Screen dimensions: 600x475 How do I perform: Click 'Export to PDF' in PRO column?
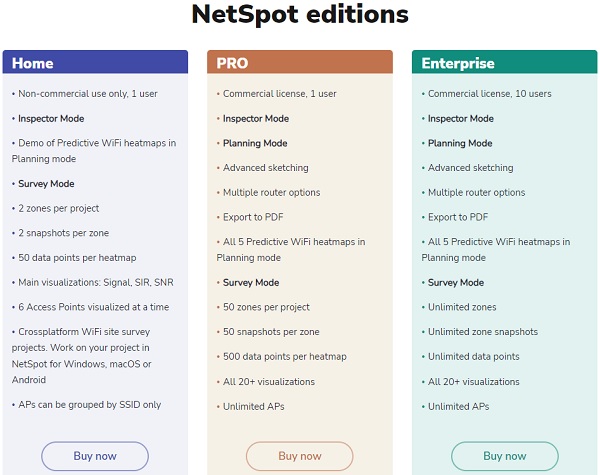(x=253, y=217)
